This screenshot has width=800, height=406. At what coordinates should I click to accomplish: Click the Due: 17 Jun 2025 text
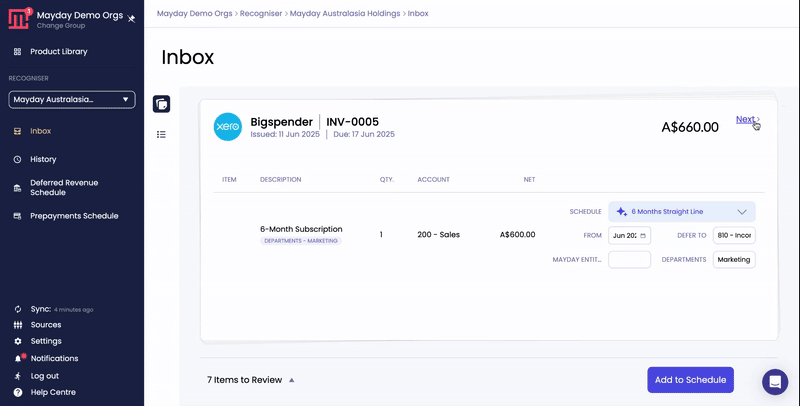pyautogui.click(x=364, y=135)
